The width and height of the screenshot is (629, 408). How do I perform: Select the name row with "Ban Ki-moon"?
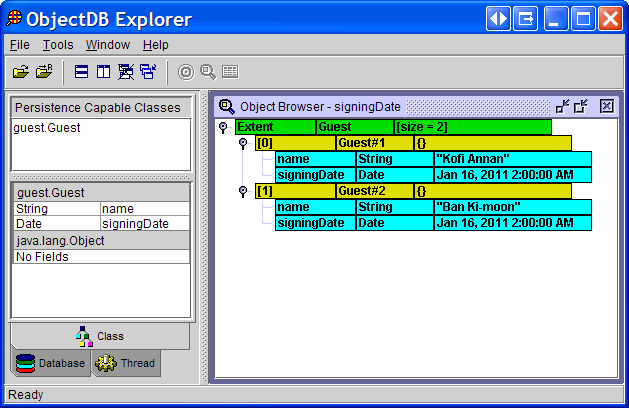[x=433, y=207]
